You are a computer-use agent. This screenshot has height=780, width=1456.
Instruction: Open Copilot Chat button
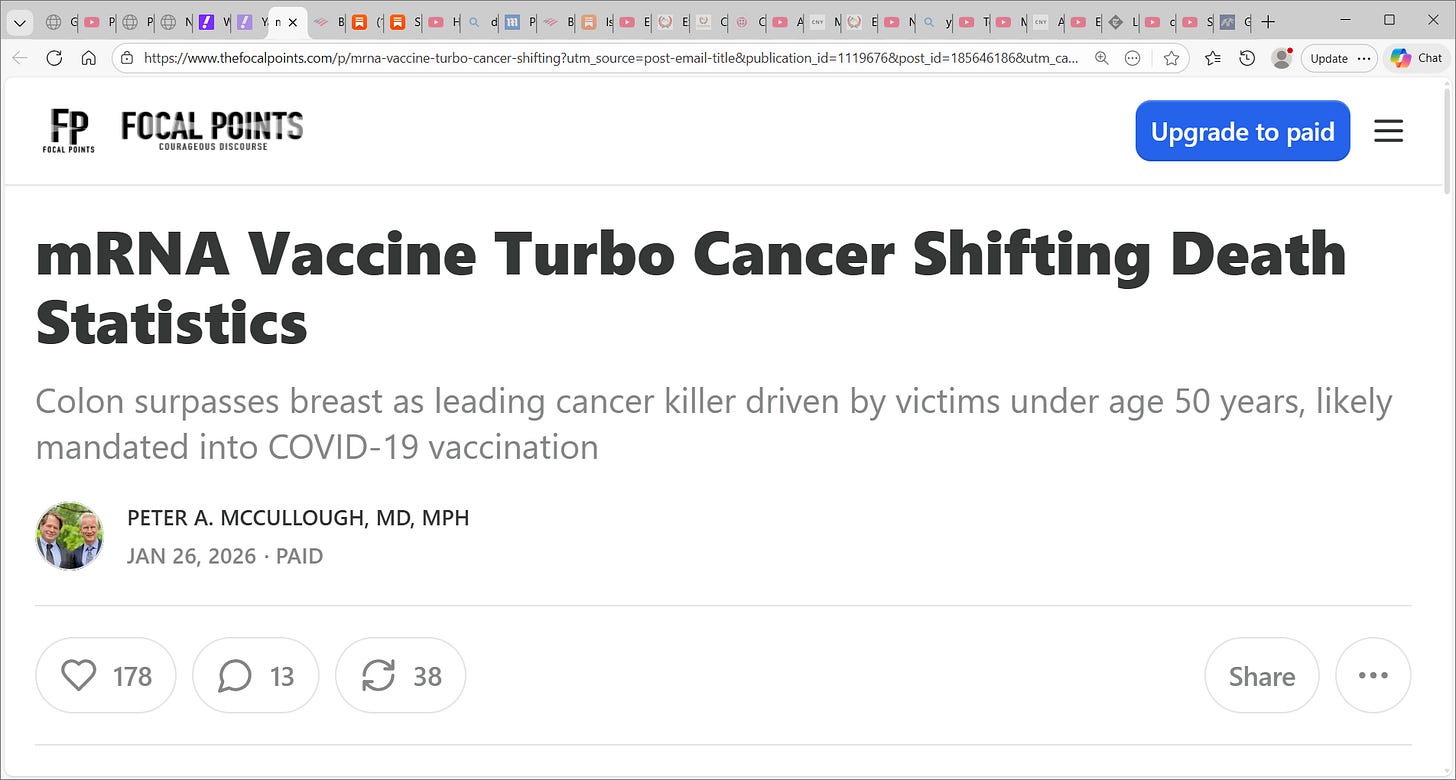1416,58
